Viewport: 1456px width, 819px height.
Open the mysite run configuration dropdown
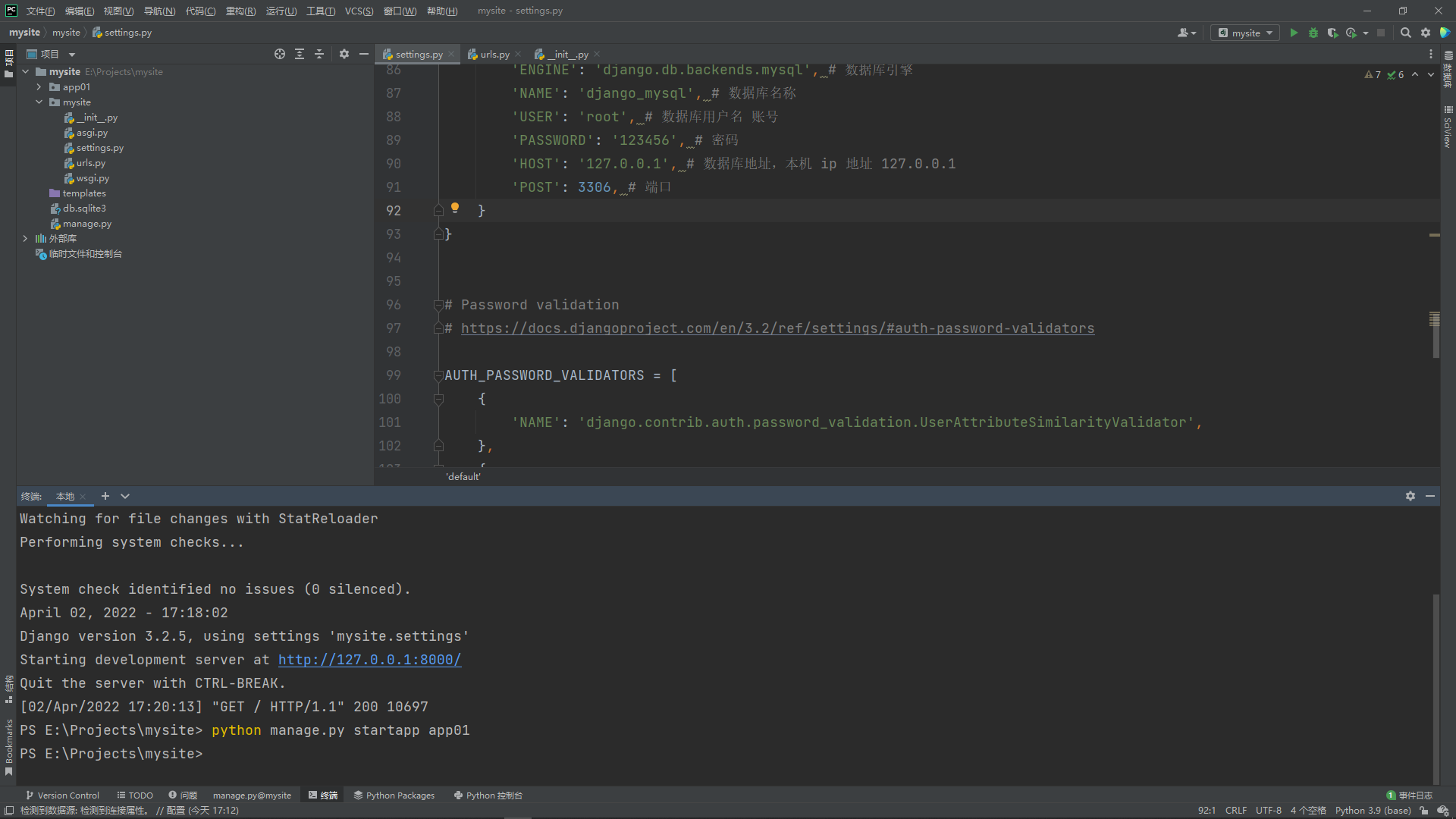tap(1245, 33)
